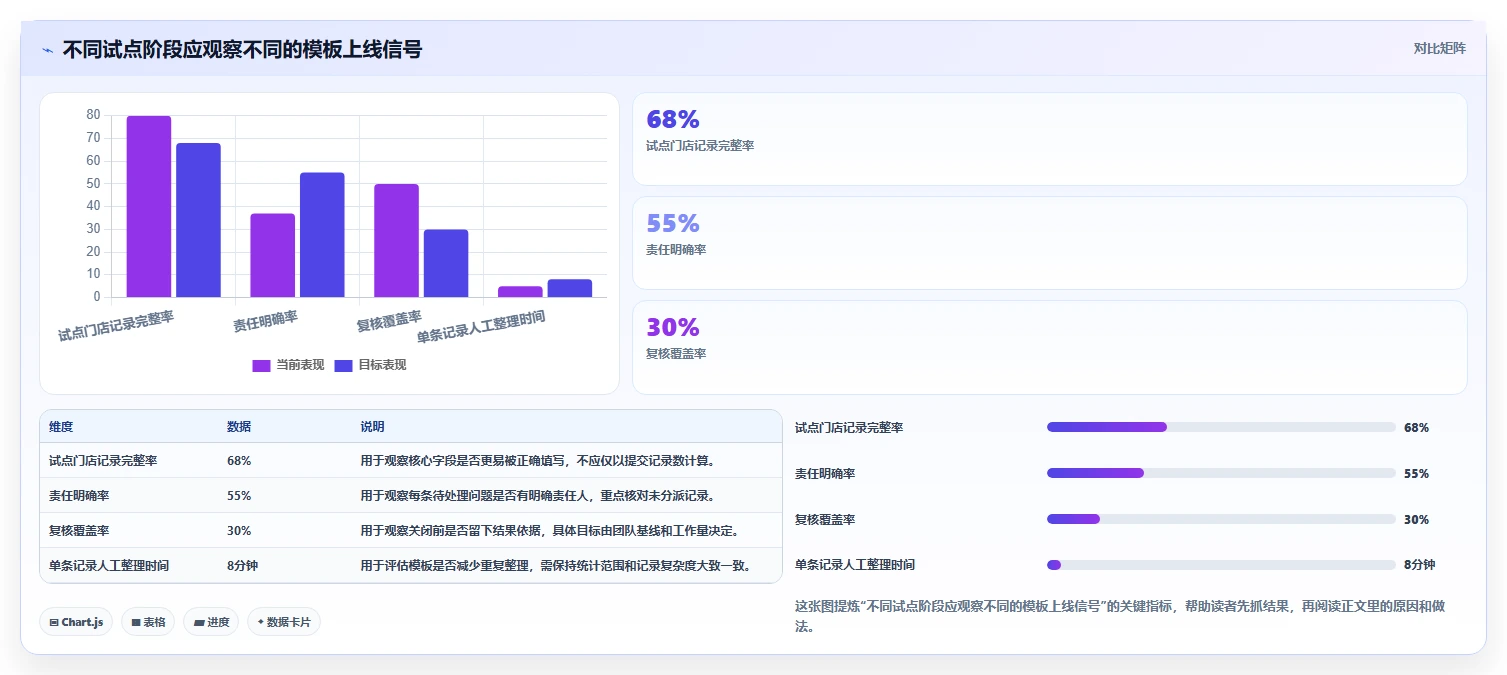Click the 单条记录人工整理时间 progress bar

click(x=1221, y=565)
